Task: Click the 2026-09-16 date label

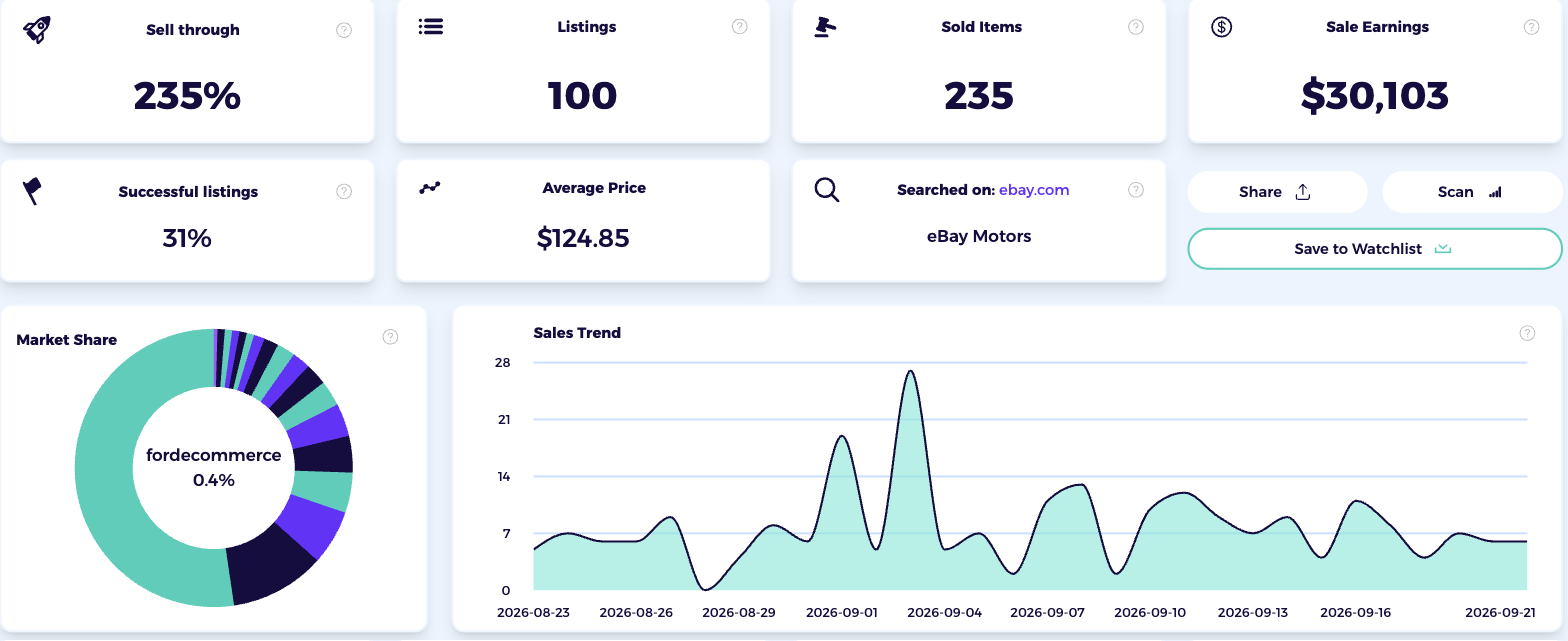Action: pyautogui.click(x=1355, y=612)
